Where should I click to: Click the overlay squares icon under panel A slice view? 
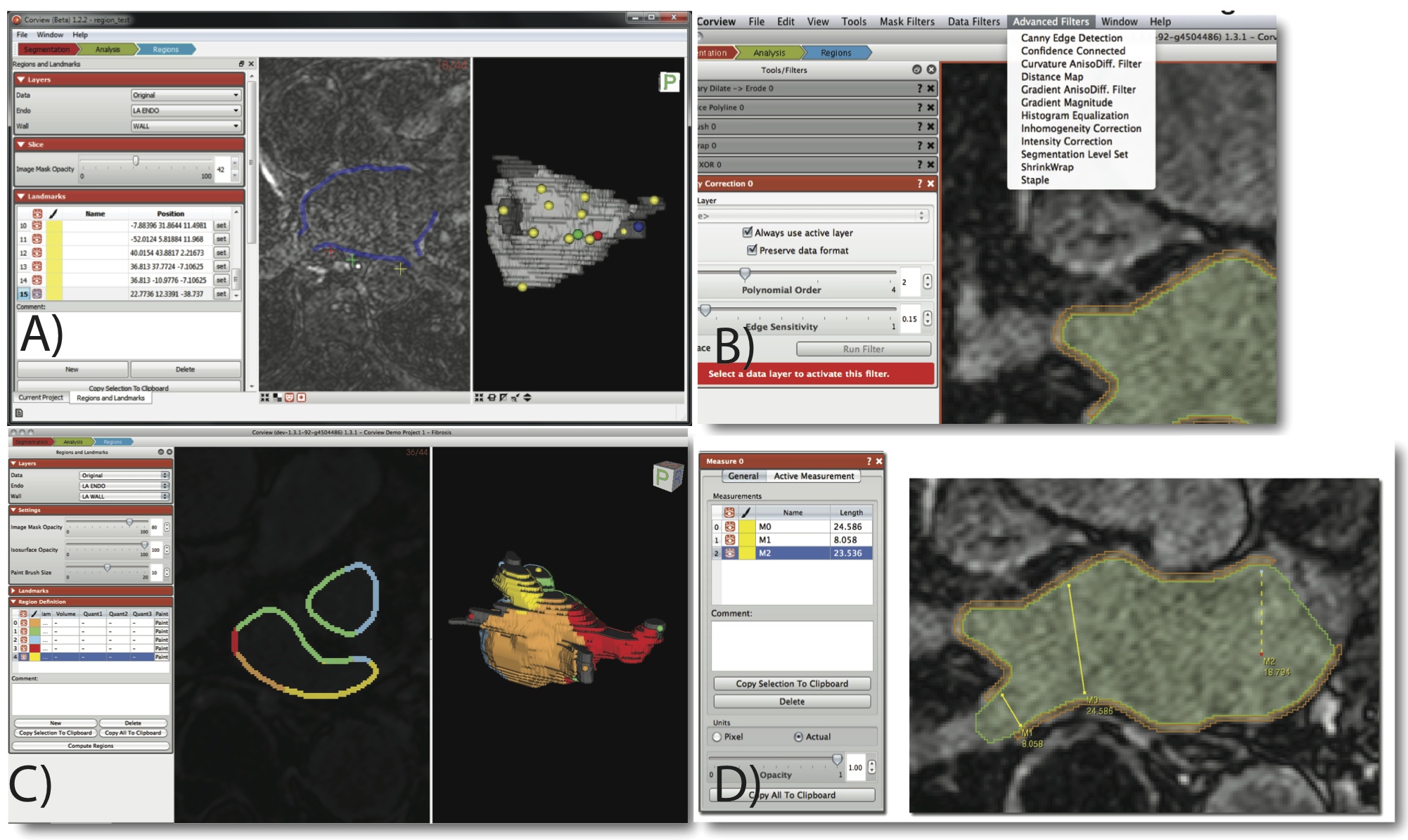click(277, 398)
